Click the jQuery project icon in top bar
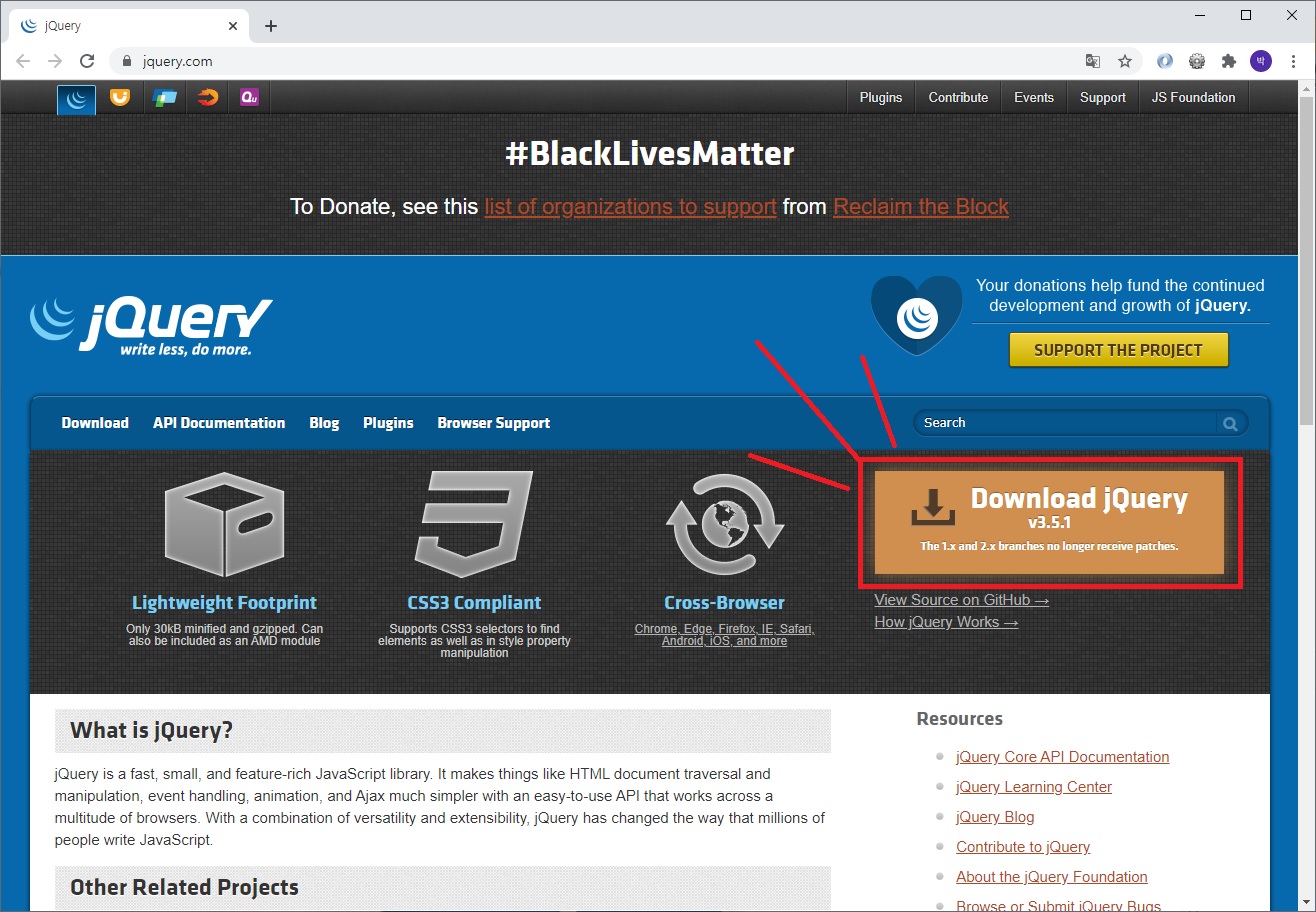Viewport: 1316px width, 912px height. click(x=76, y=98)
